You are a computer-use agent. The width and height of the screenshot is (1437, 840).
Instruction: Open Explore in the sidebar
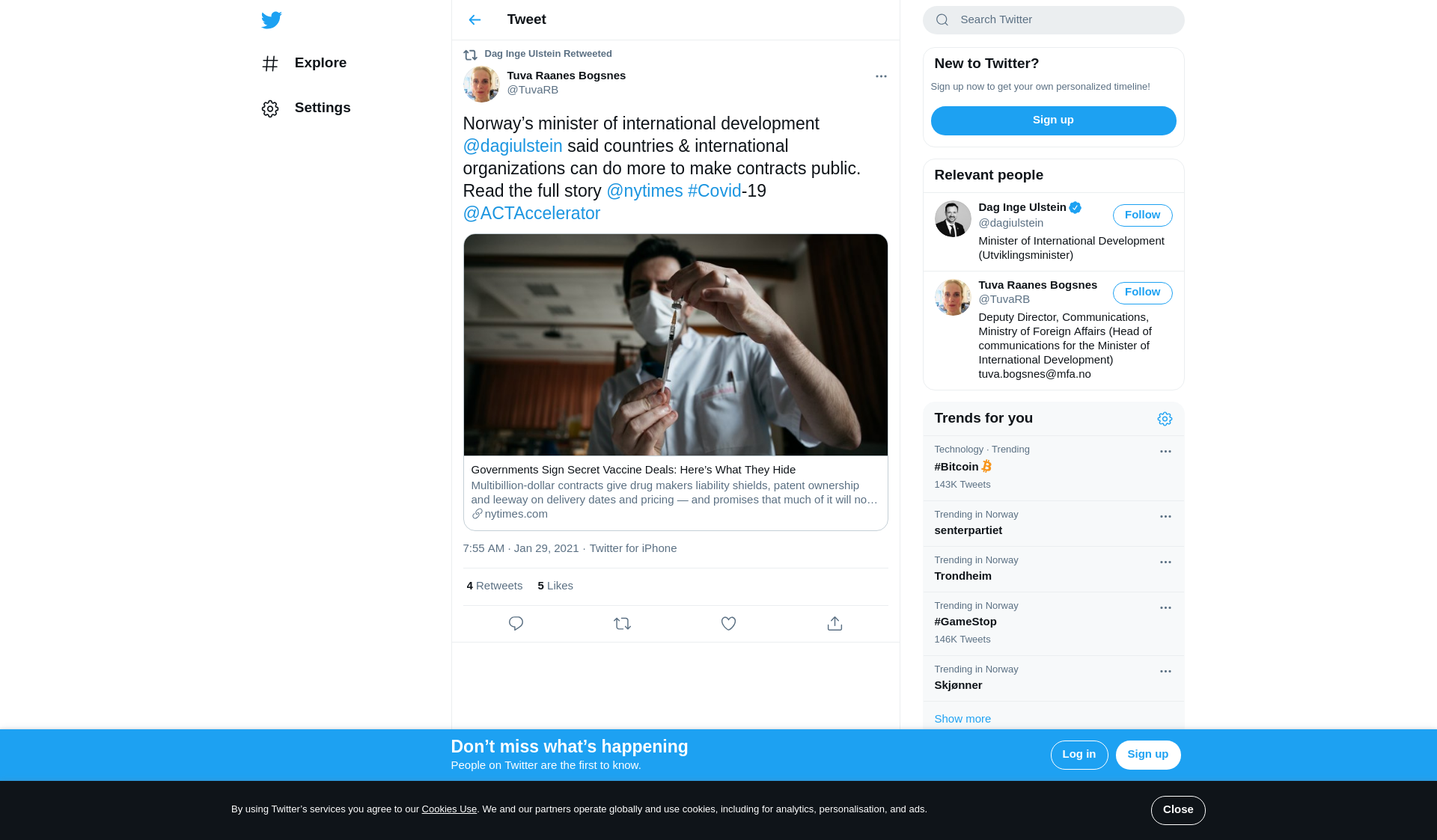coord(320,63)
